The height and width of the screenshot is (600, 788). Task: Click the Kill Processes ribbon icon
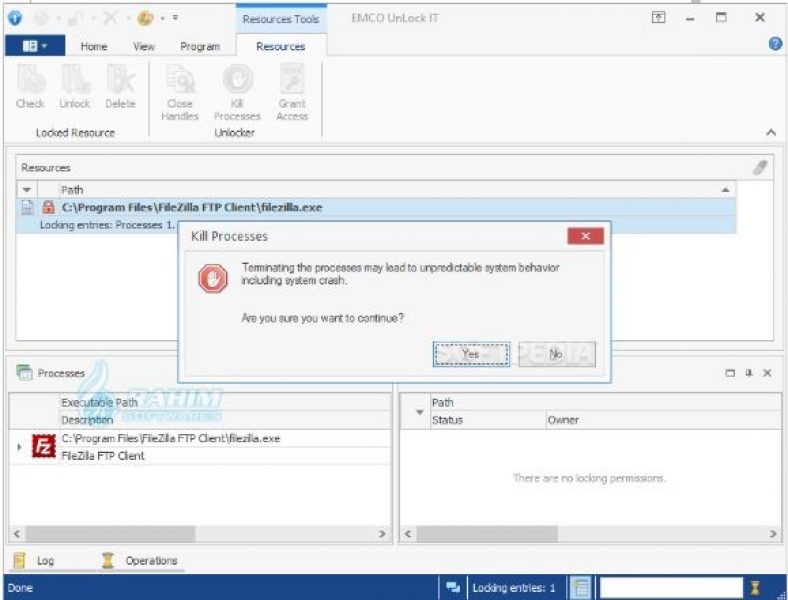pos(238,79)
